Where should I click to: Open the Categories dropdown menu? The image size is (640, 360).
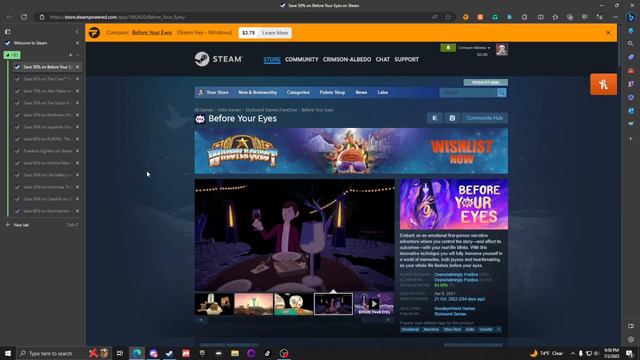point(298,93)
